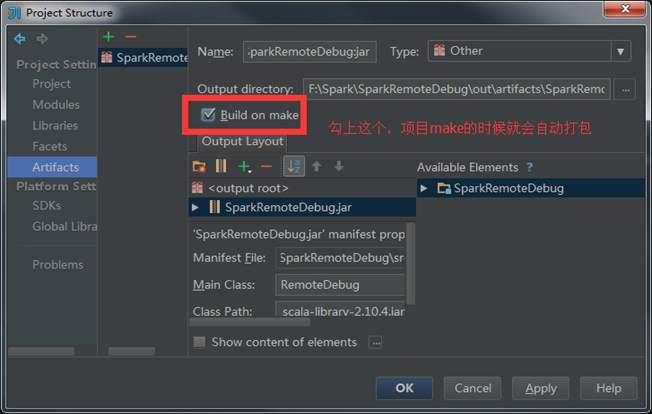Image resolution: width=652 pixels, height=414 pixels.
Task: Create directory in output layout toolbar
Action: click(x=199, y=167)
